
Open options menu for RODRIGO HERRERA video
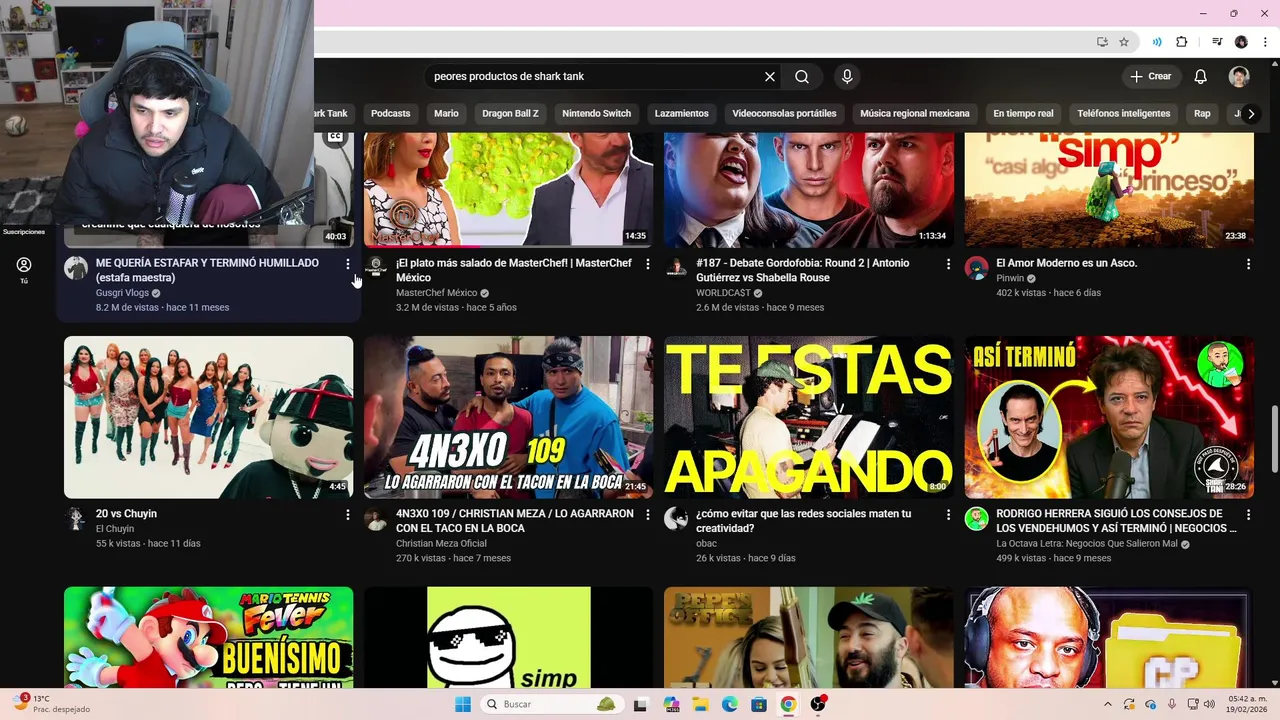1248,515
